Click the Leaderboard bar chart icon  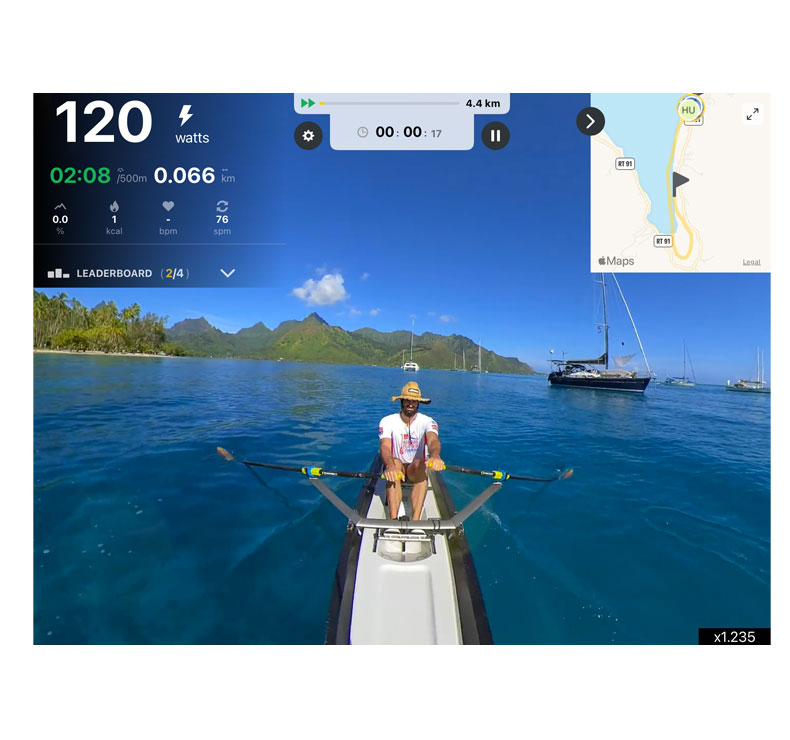tap(58, 274)
